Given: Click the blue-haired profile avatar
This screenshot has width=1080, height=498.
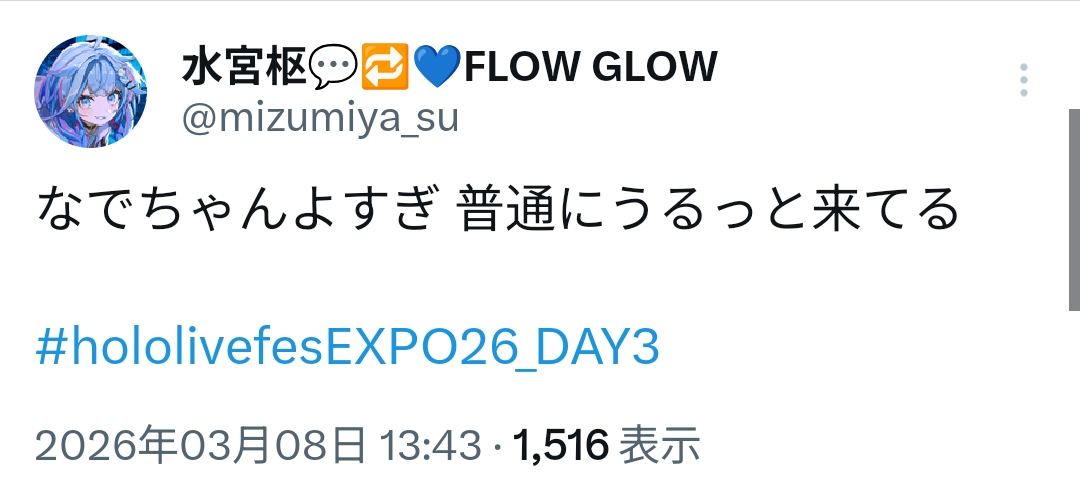Looking at the screenshot, I should 91,92.
